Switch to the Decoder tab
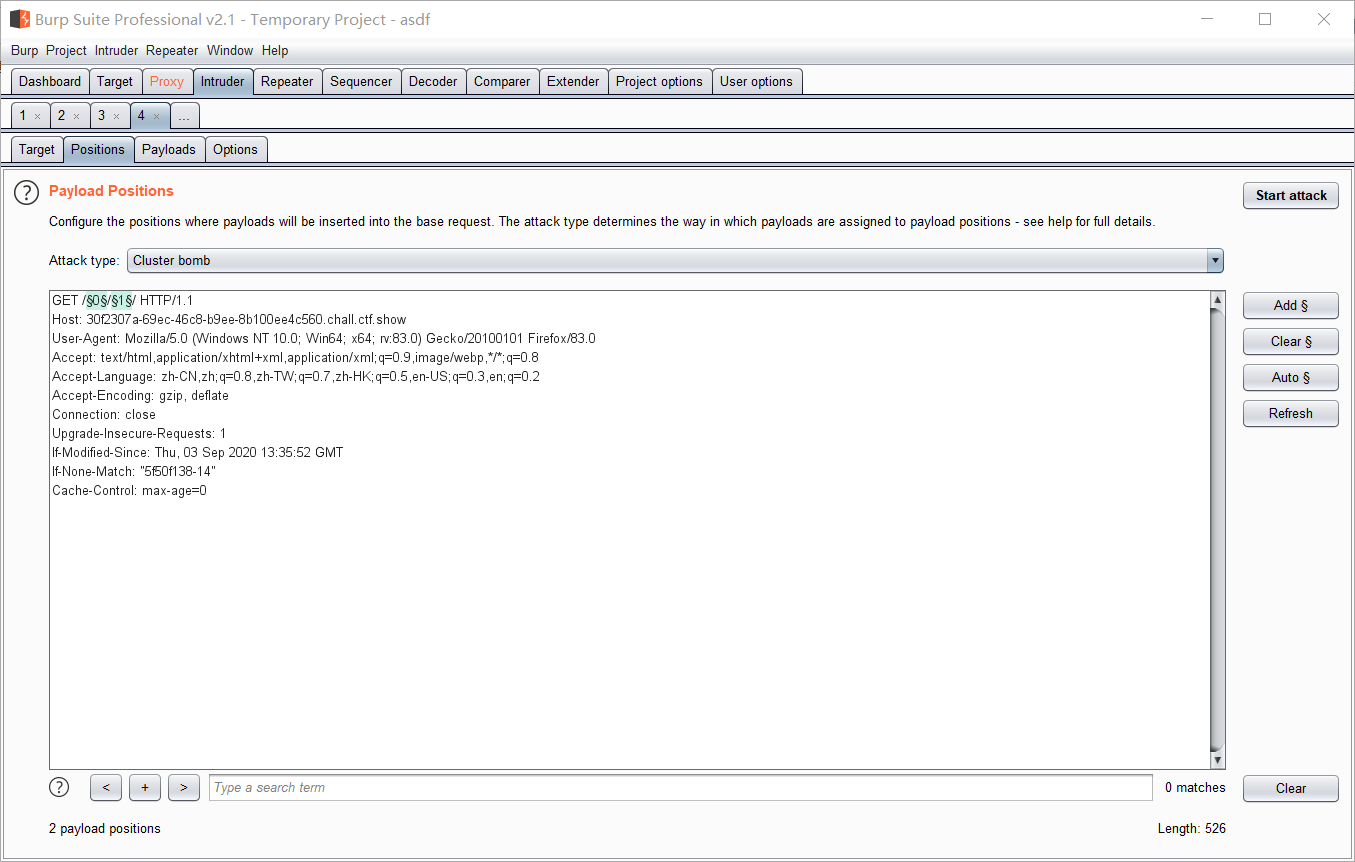 [433, 82]
